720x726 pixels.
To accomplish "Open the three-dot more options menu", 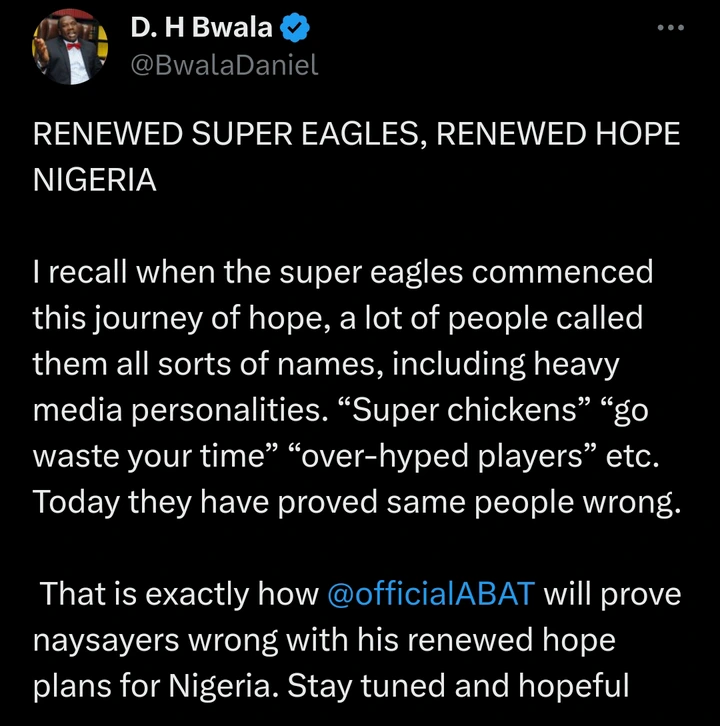I will 670,28.
